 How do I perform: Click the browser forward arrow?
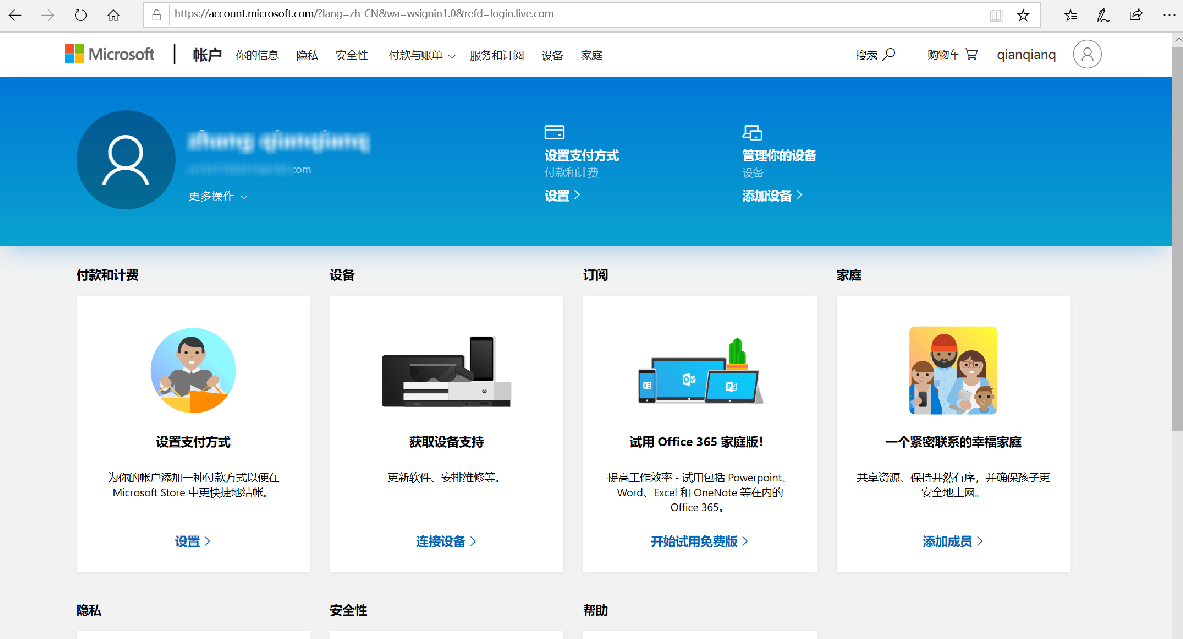[48, 14]
